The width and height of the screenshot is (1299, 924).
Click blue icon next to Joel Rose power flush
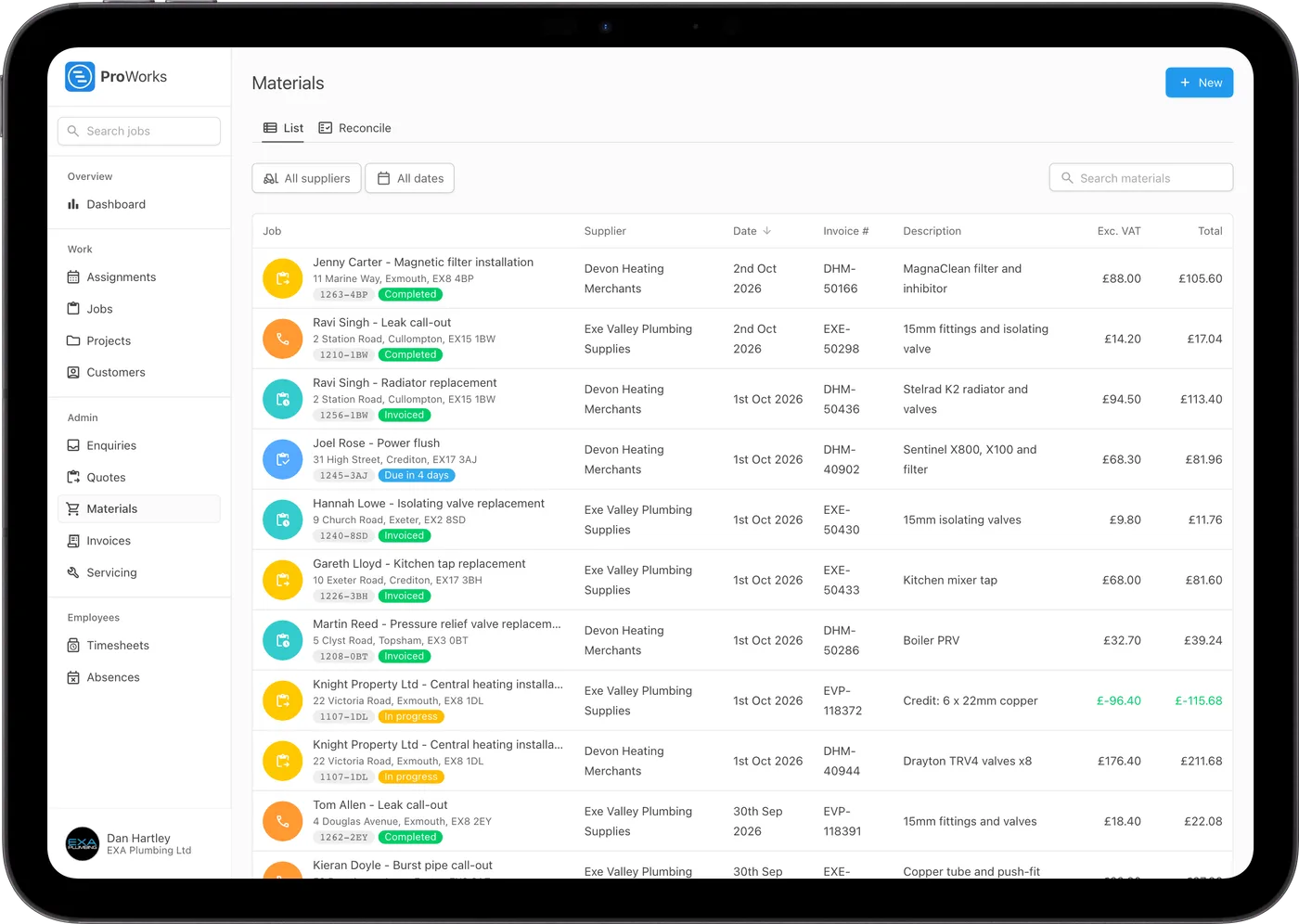[283, 459]
